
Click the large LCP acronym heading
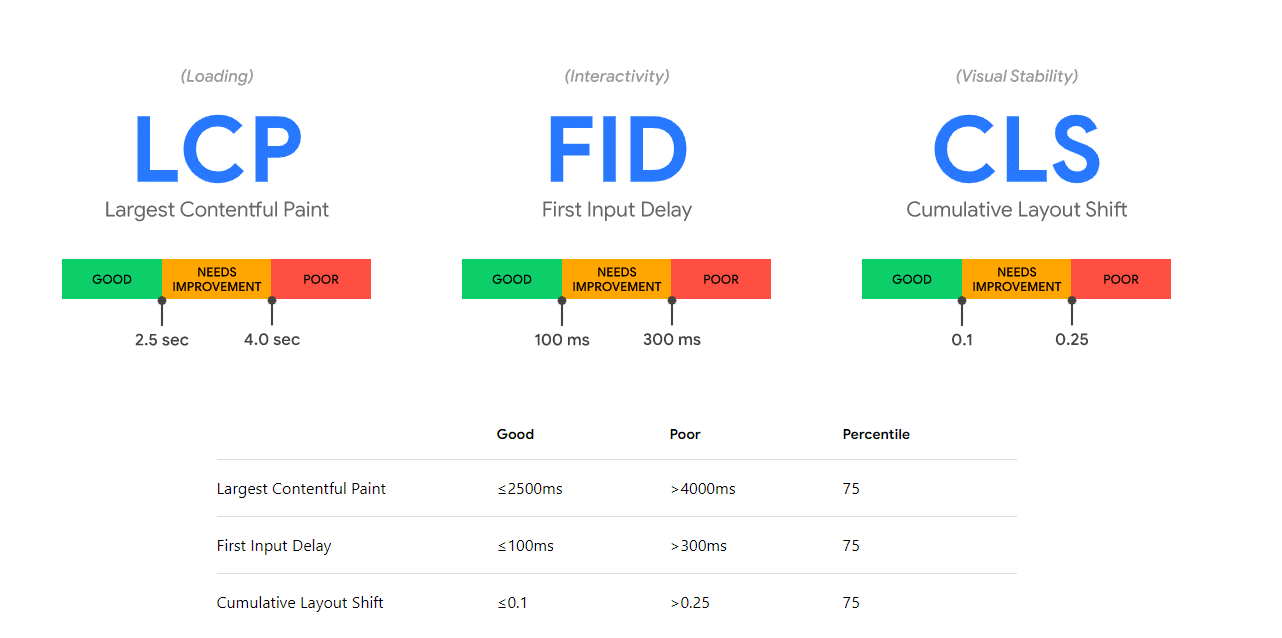[x=217, y=149]
